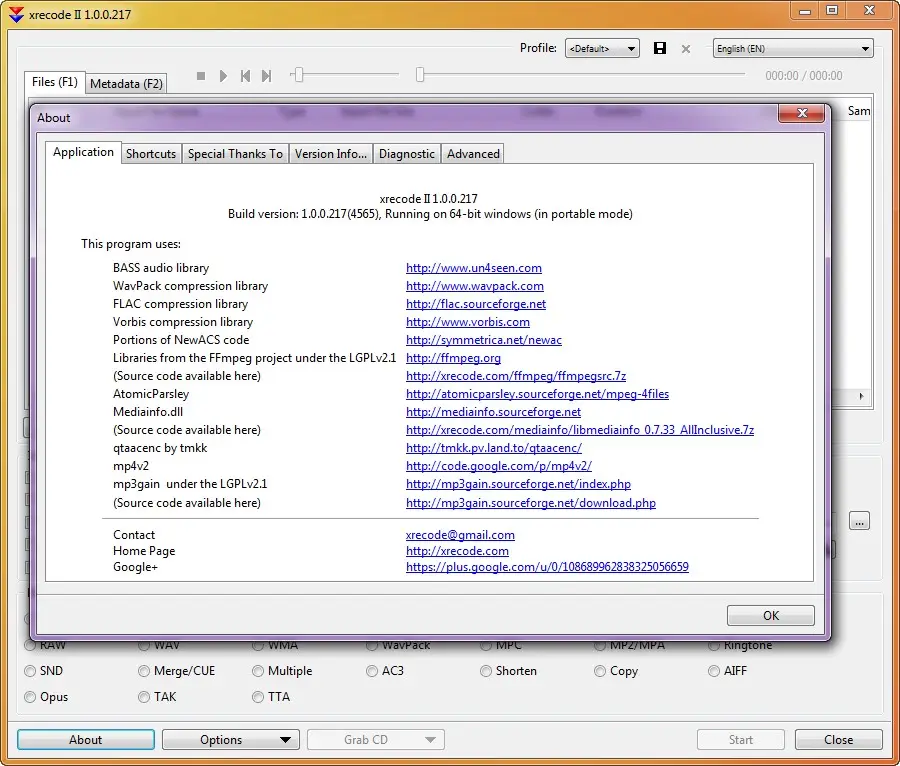Open the Options dropdown button
900x766 pixels.
pos(231,740)
